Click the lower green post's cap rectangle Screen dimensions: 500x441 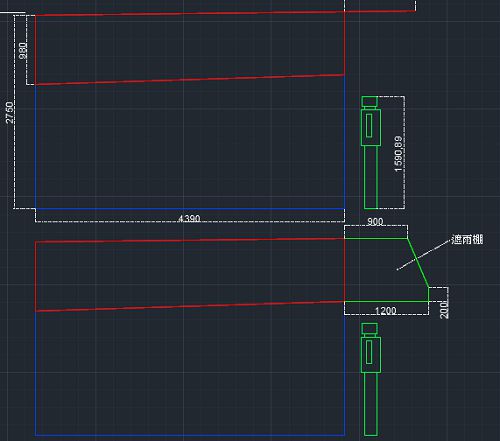[370, 328]
